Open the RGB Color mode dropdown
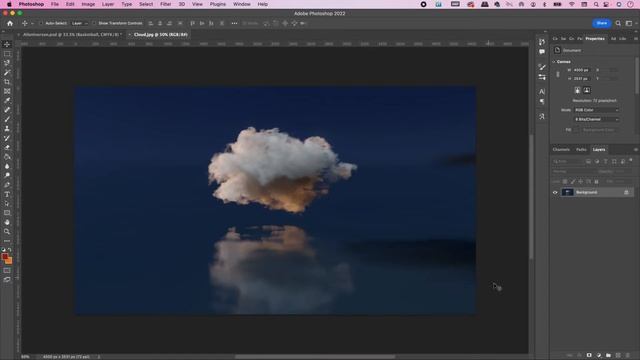 pos(596,110)
